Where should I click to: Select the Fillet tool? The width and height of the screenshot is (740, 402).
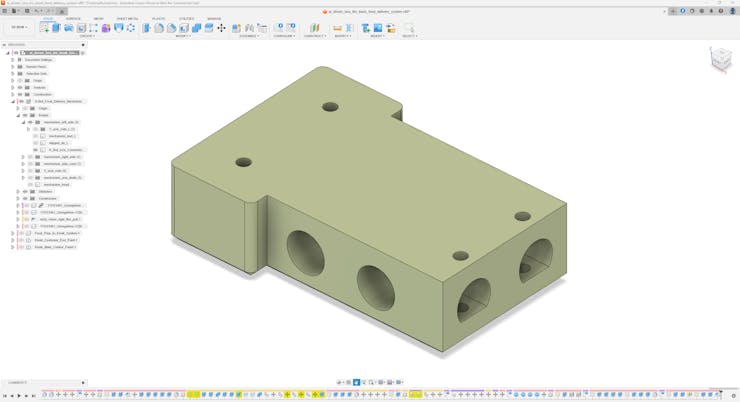(x=159, y=28)
